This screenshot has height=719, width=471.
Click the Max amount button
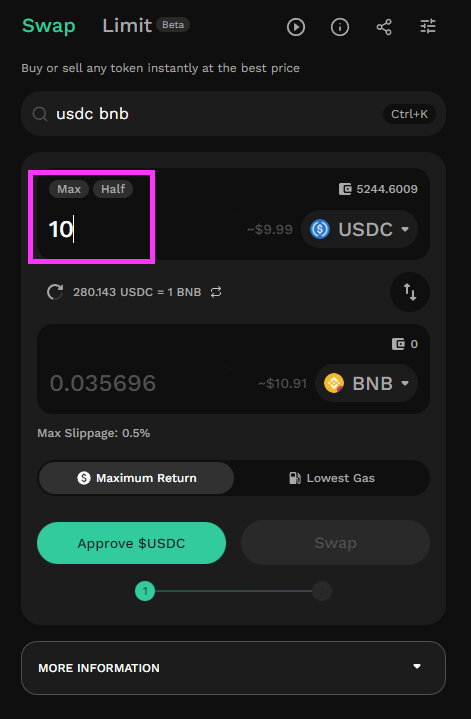point(69,189)
